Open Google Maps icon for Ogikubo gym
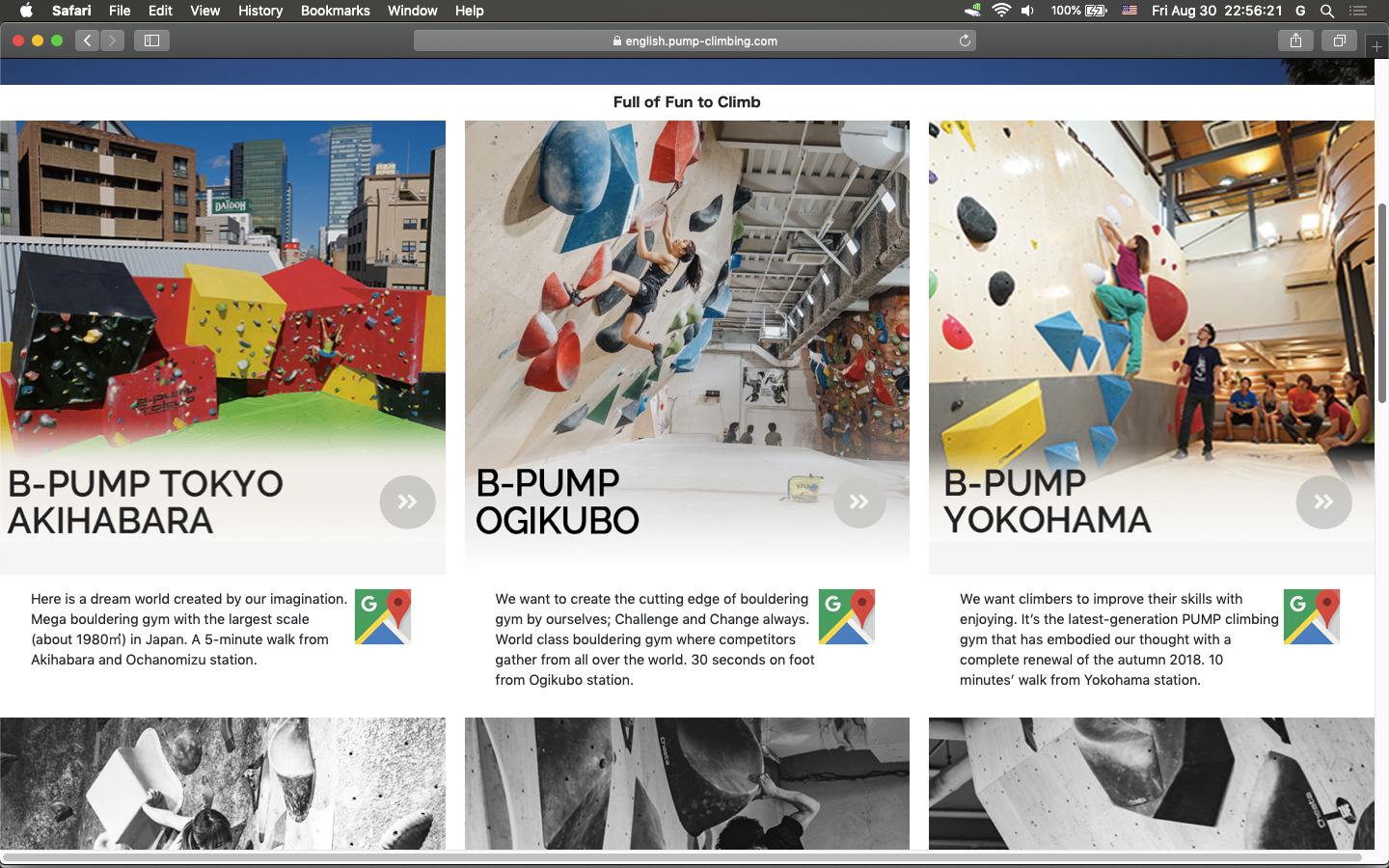1389x868 pixels. (x=847, y=616)
